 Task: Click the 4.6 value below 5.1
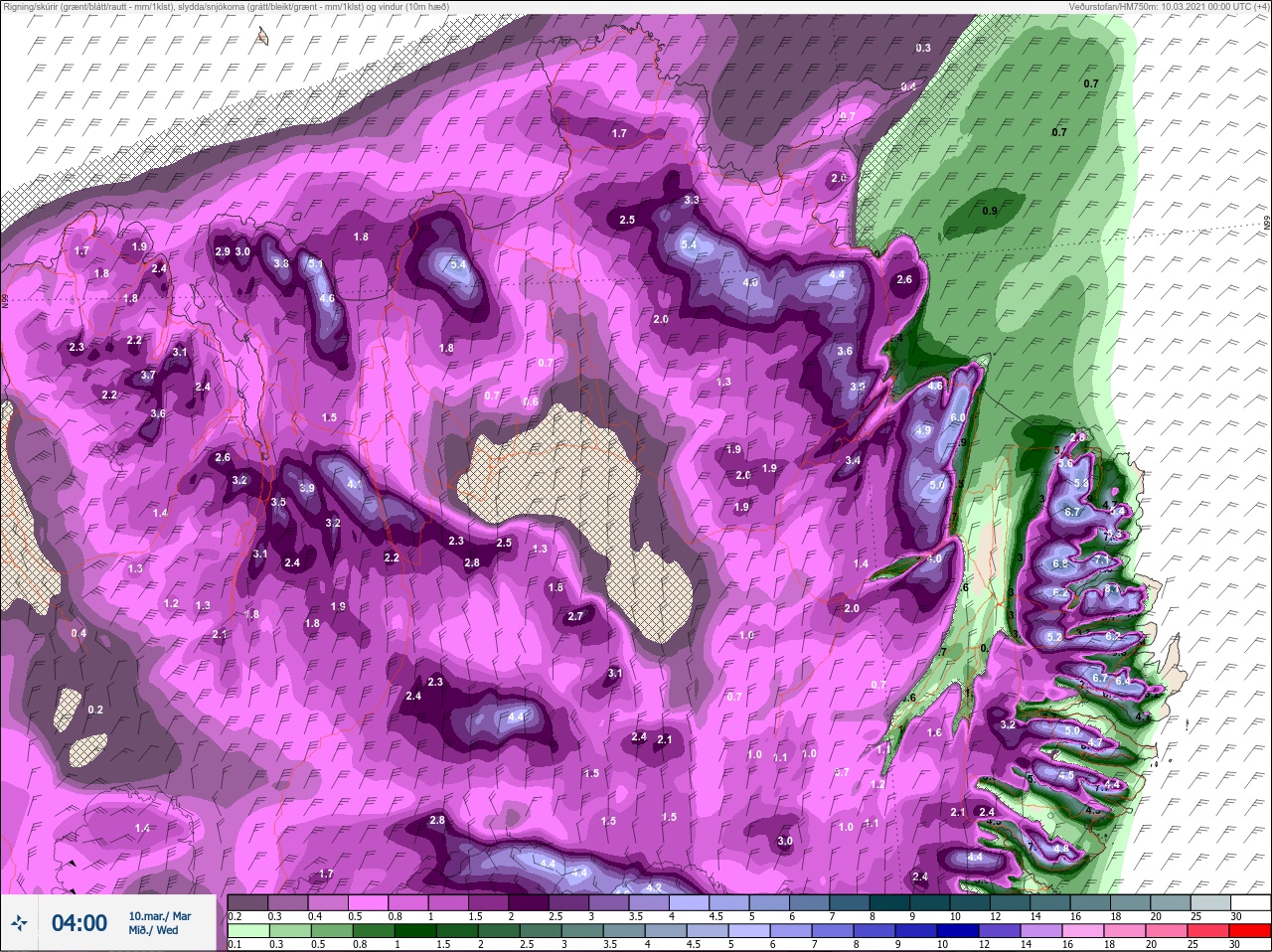(326, 298)
